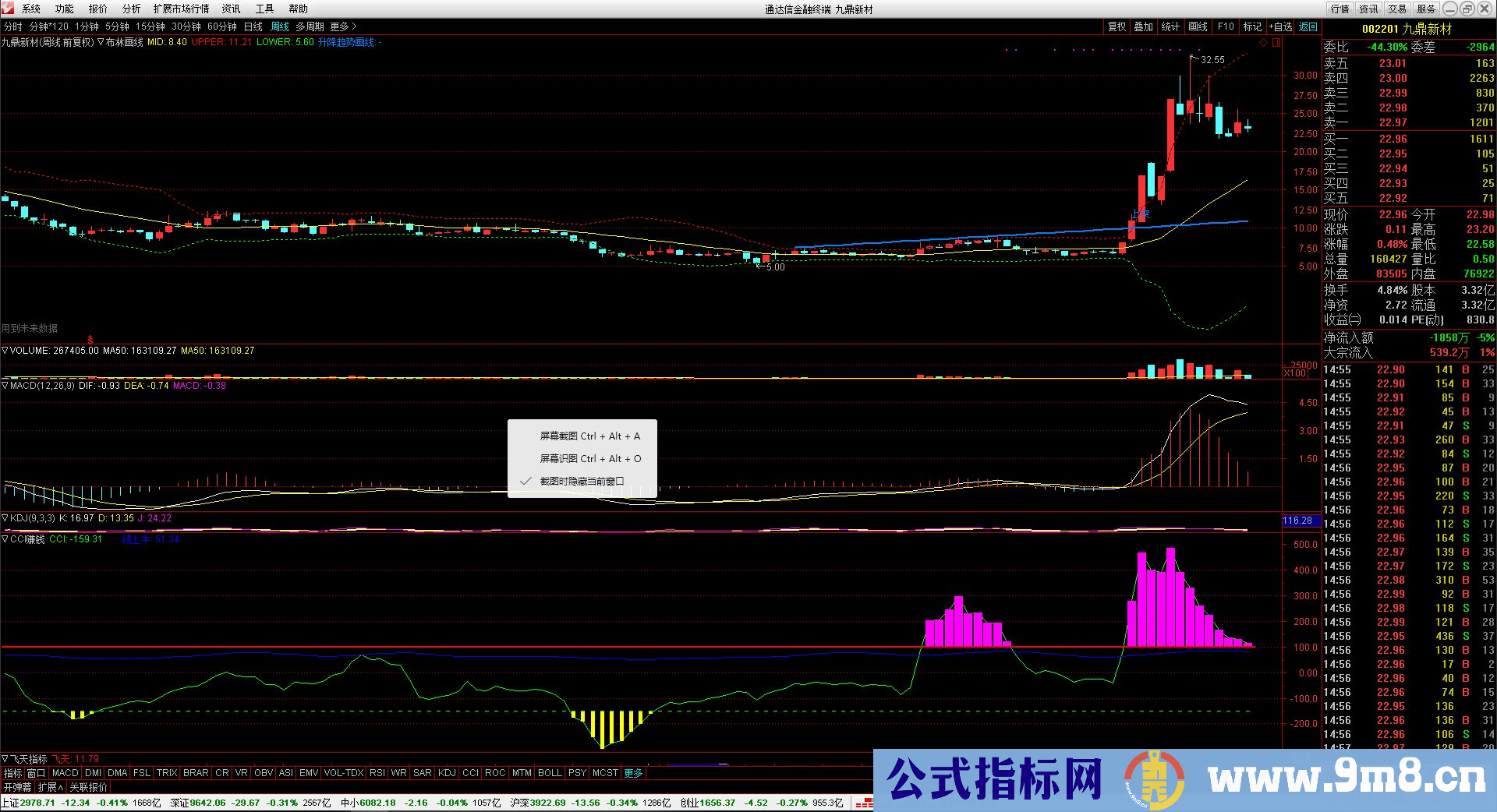Click the red rectangle icon beside the diamond
This screenshot has height=812, width=1497.
click(1276, 43)
